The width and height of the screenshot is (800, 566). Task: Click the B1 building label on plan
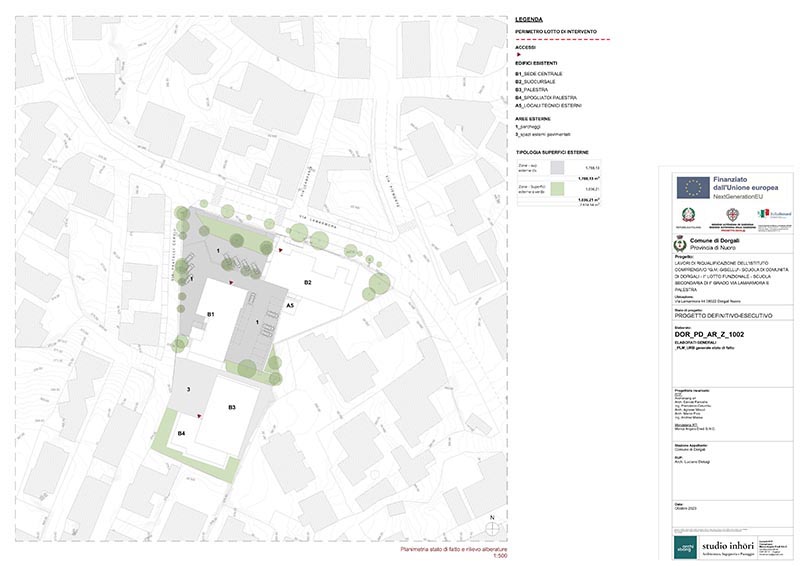[x=211, y=315]
